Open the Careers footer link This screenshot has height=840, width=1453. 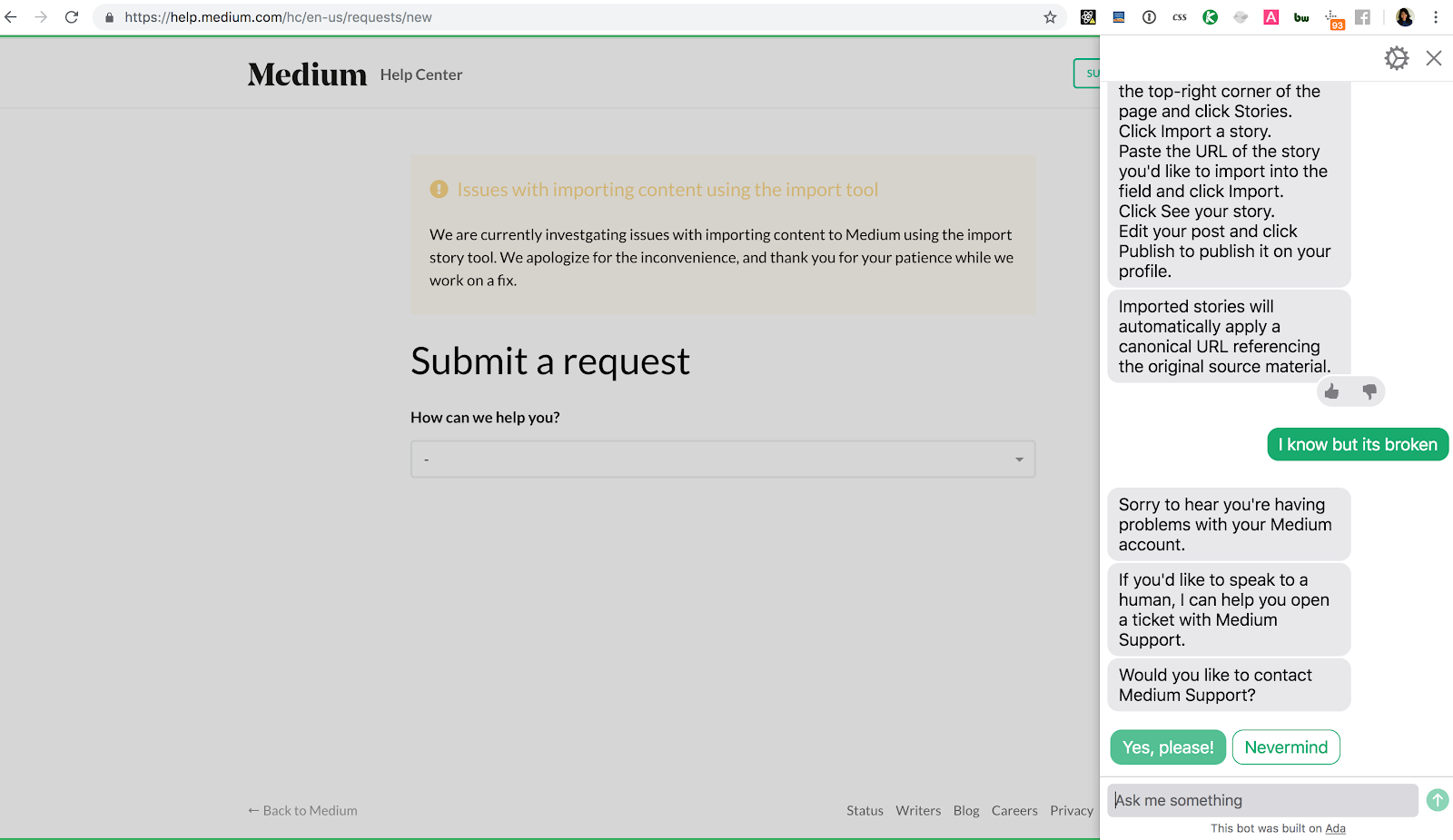(1014, 811)
